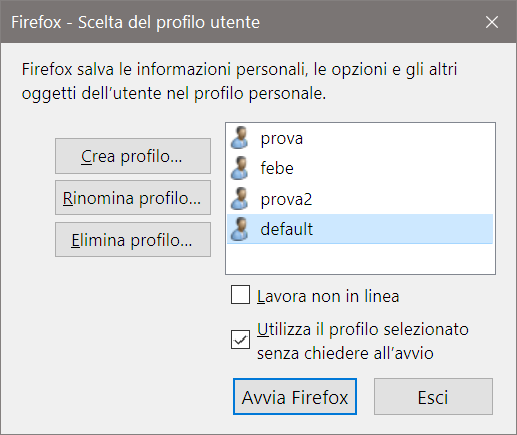517x435 pixels.
Task: Select the prova profile name
Action: click(x=282, y=139)
